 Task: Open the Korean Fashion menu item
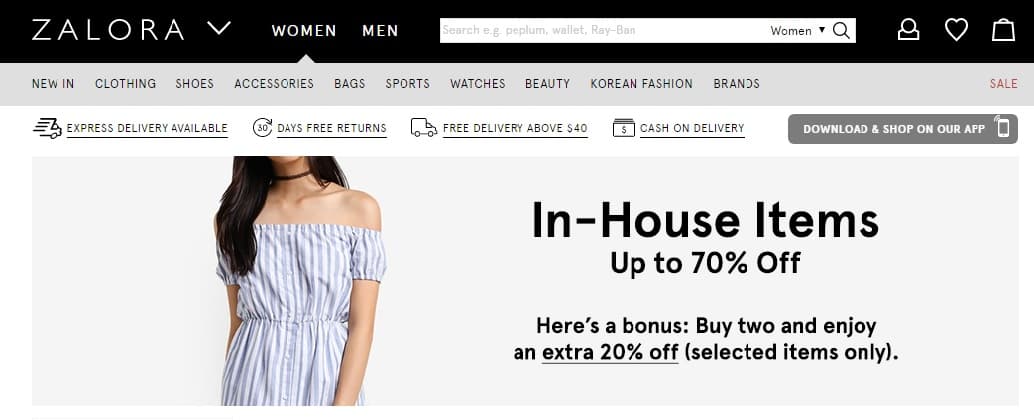pyautogui.click(x=642, y=84)
